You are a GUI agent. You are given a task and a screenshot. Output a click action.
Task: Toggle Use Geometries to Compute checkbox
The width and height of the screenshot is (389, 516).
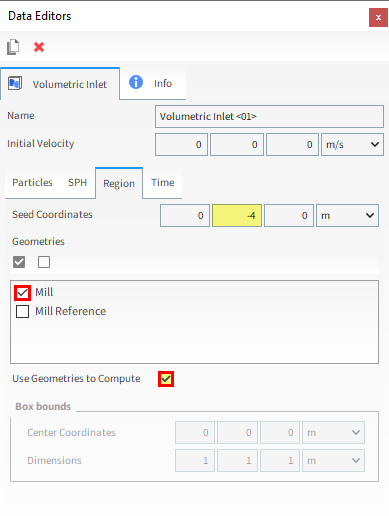pyautogui.click(x=166, y=379)
